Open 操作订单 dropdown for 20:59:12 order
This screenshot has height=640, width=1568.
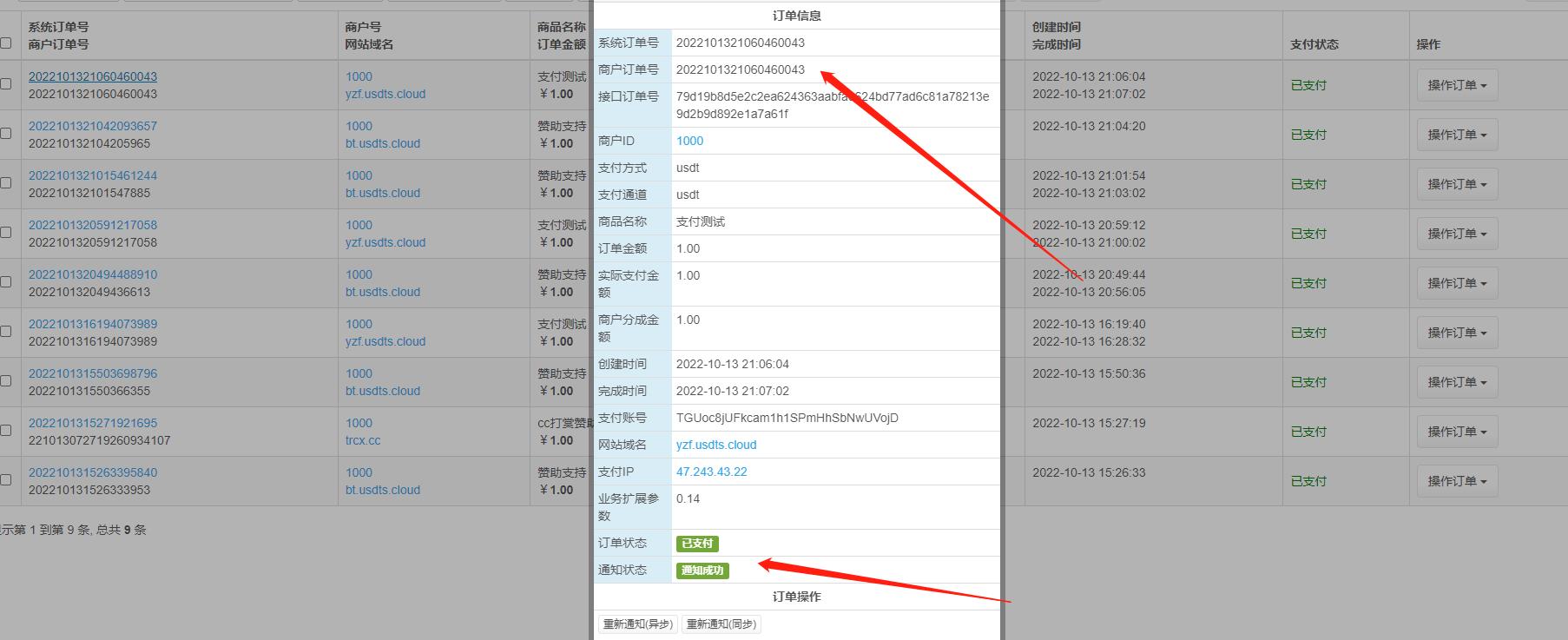click(1457, 234)
